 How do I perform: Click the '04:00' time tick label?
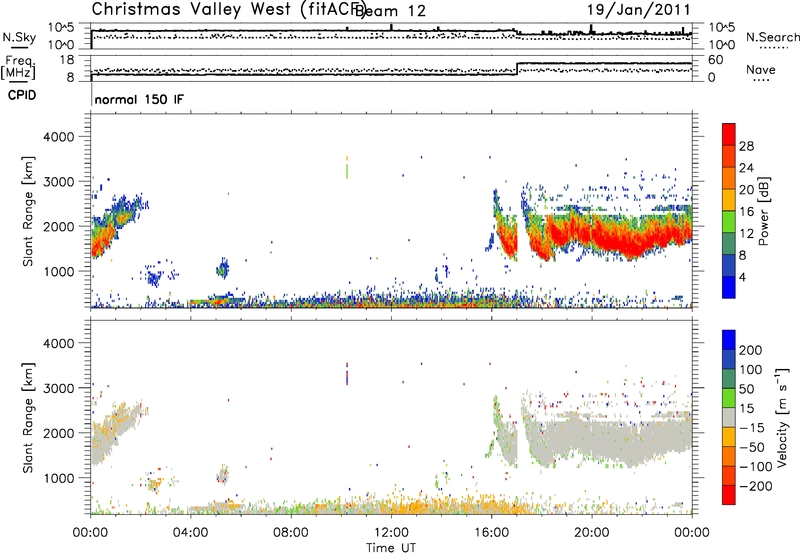point(190,533)
